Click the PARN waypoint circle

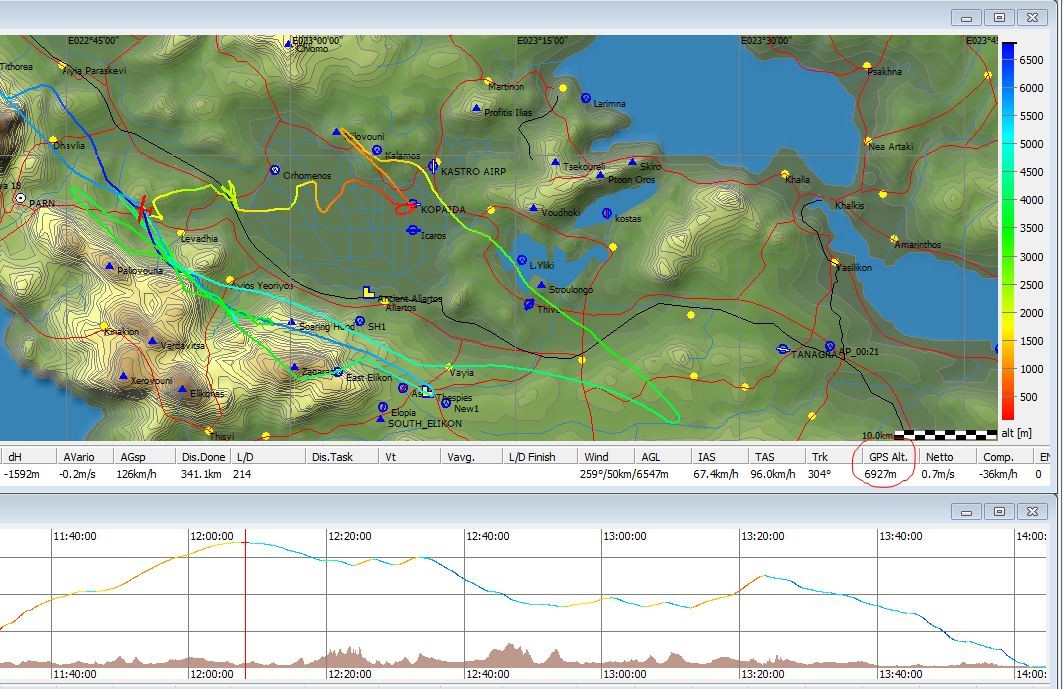(x=20, y=199)
